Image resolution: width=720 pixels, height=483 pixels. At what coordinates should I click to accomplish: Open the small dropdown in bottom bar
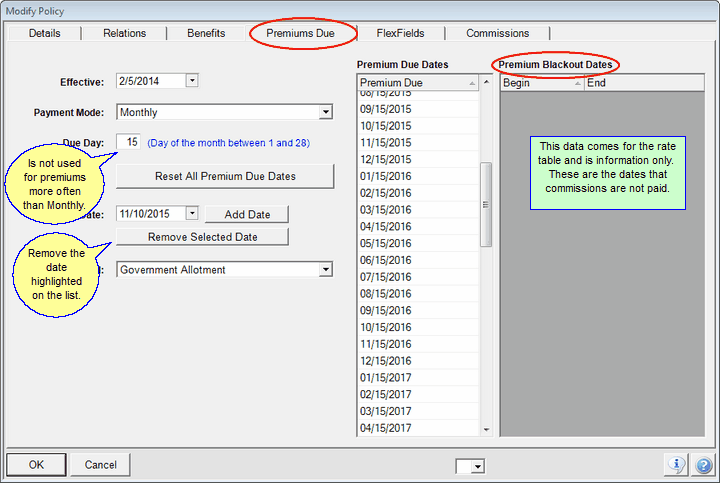click(x=477, y=466)
